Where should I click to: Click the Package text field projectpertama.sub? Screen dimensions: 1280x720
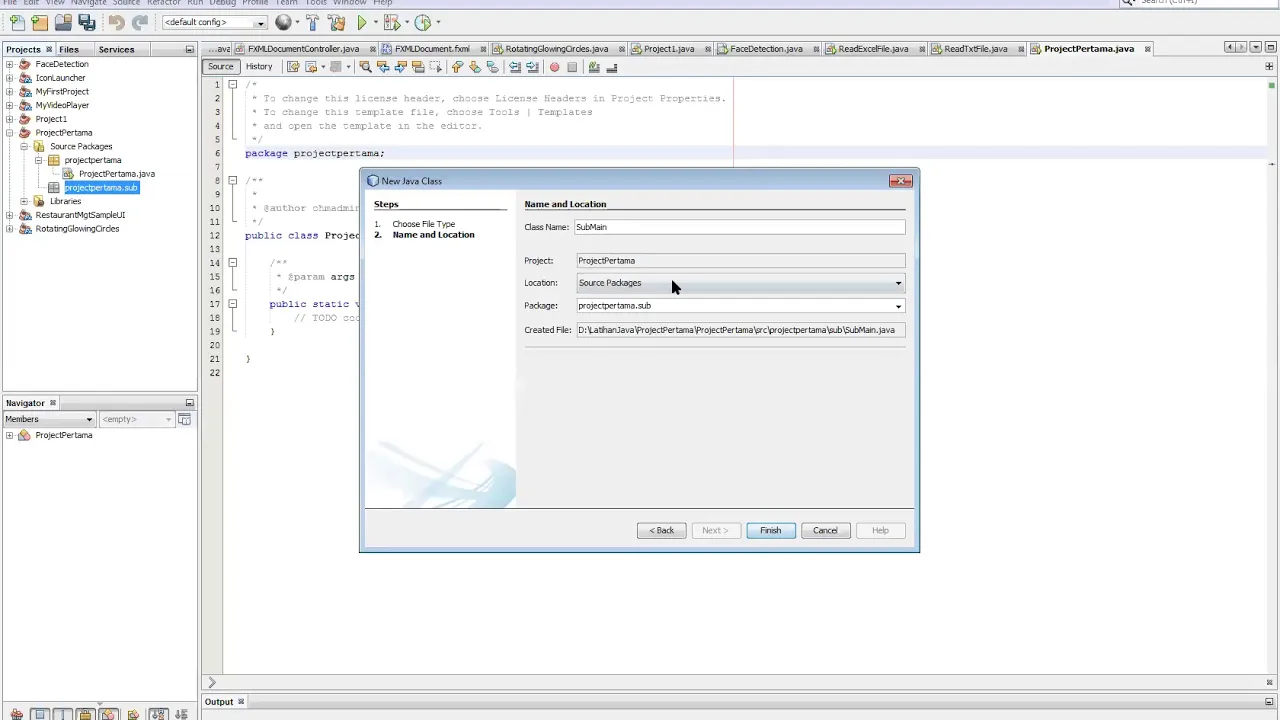(734, 306)
